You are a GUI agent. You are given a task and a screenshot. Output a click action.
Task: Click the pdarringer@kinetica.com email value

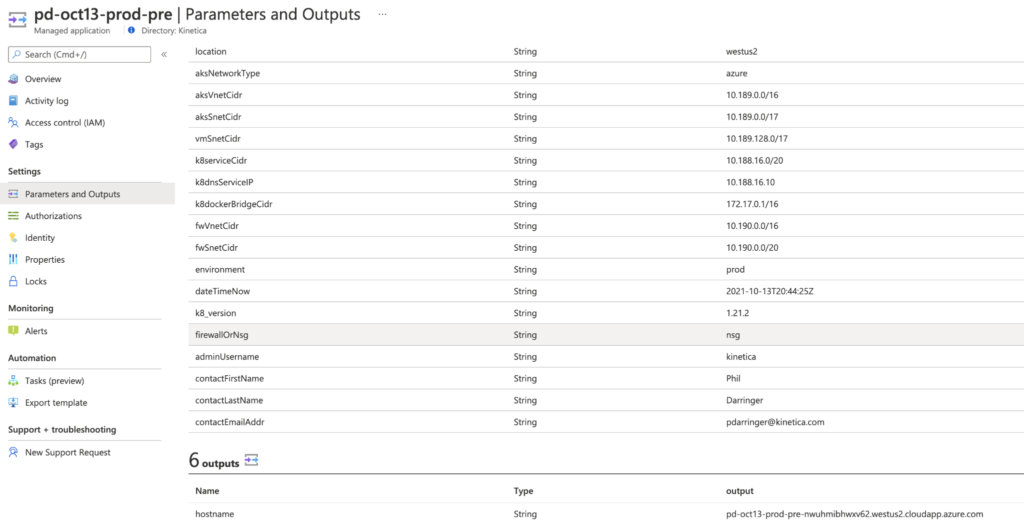point(775,422)
